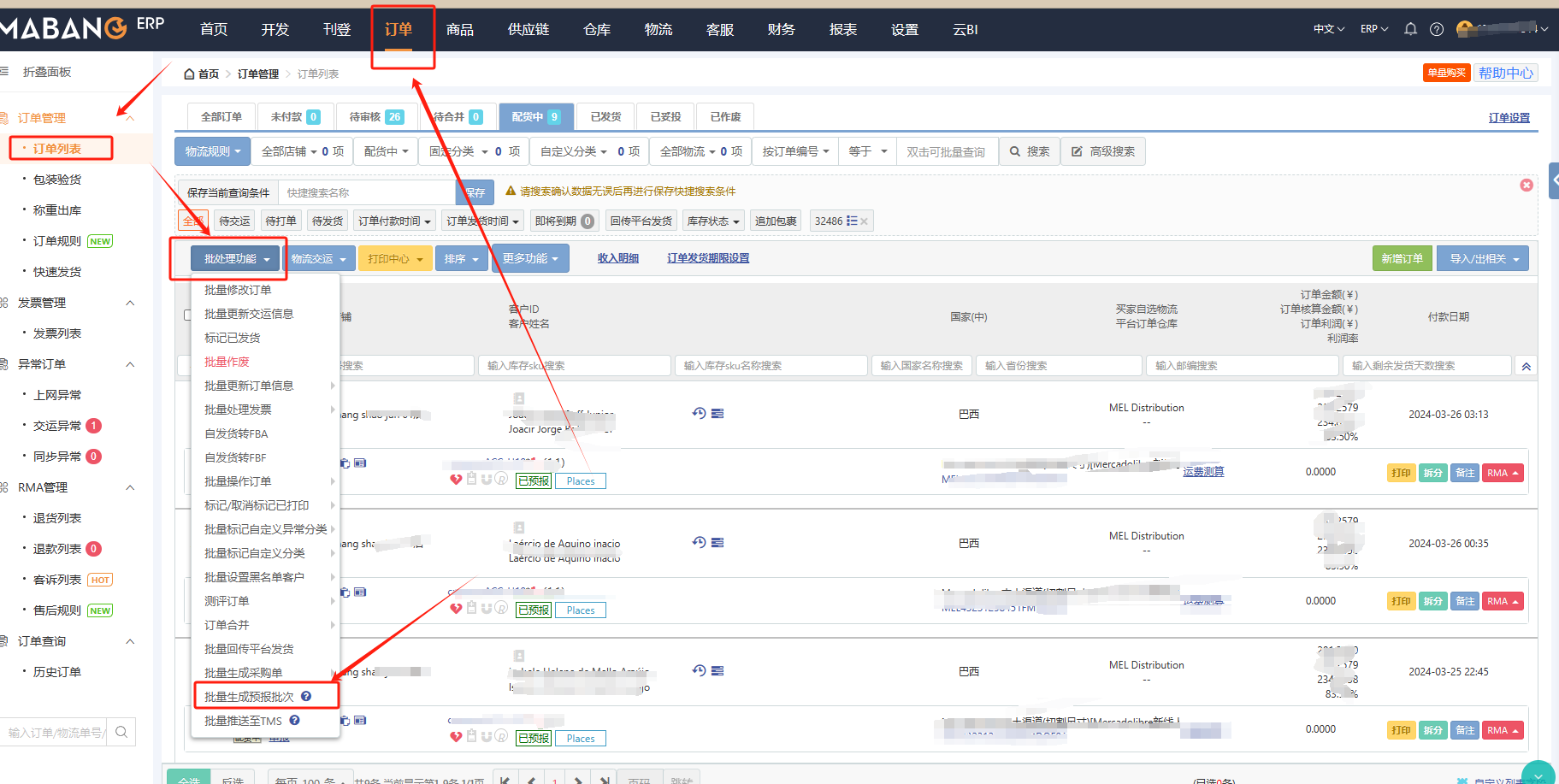Click the copy icon in the 03:13 order row

[345, 463]
